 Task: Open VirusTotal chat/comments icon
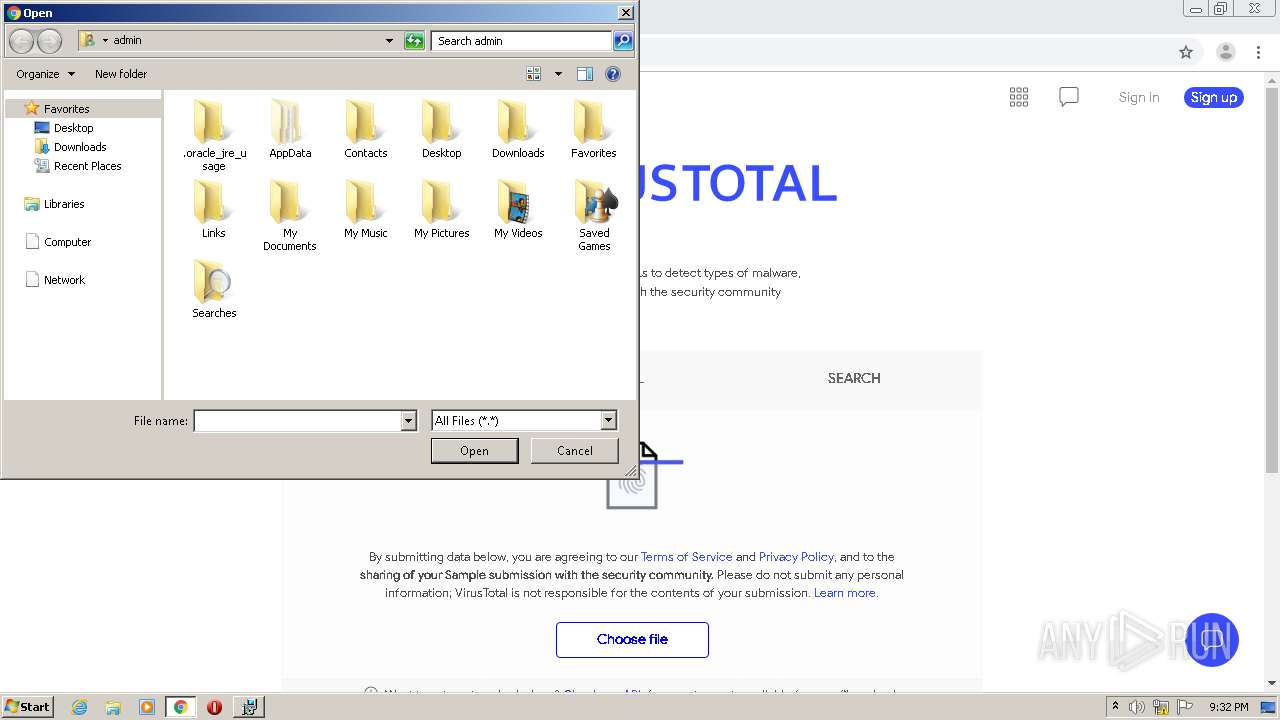[x=1069, y=97]
